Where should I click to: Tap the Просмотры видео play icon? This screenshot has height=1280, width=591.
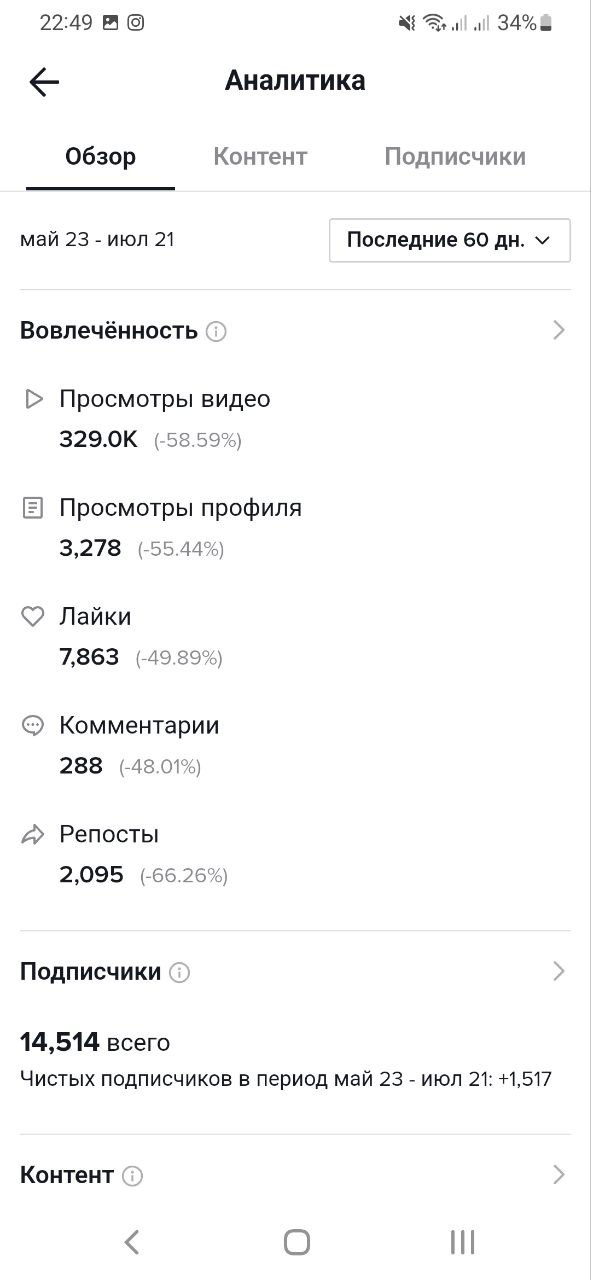point(34,399)
